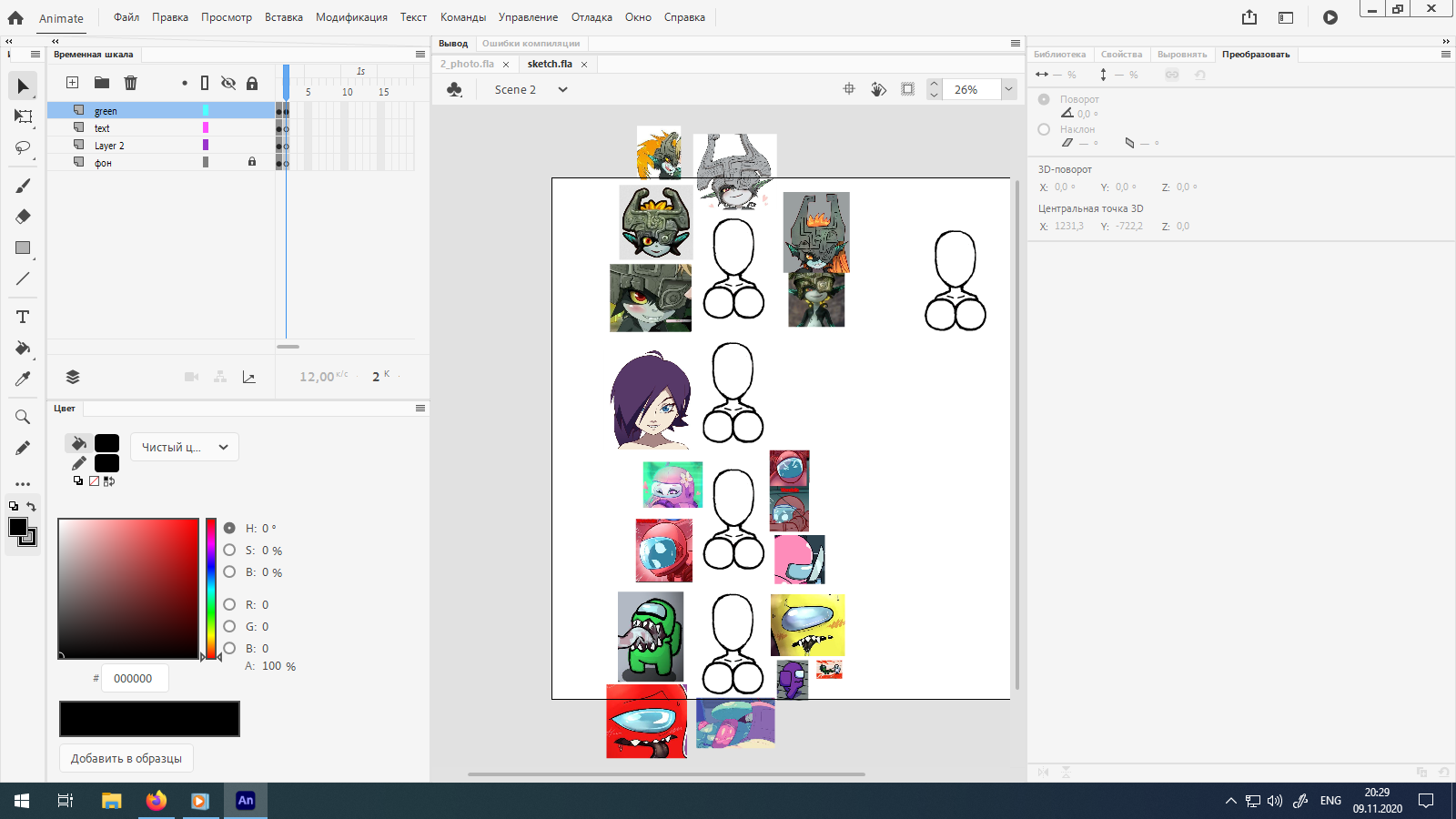Screen dimensions: 1456x819
Task: Click the center stage icon
Action: 849,89
